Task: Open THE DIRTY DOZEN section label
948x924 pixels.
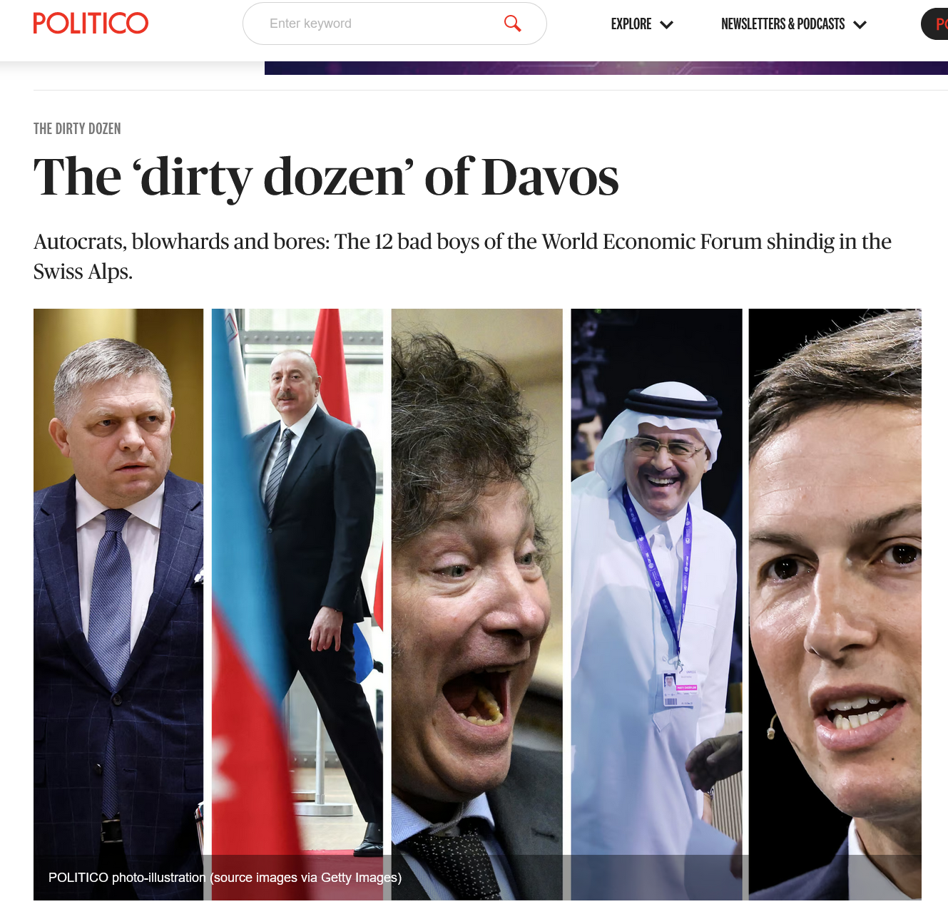Action: point(77,129)
